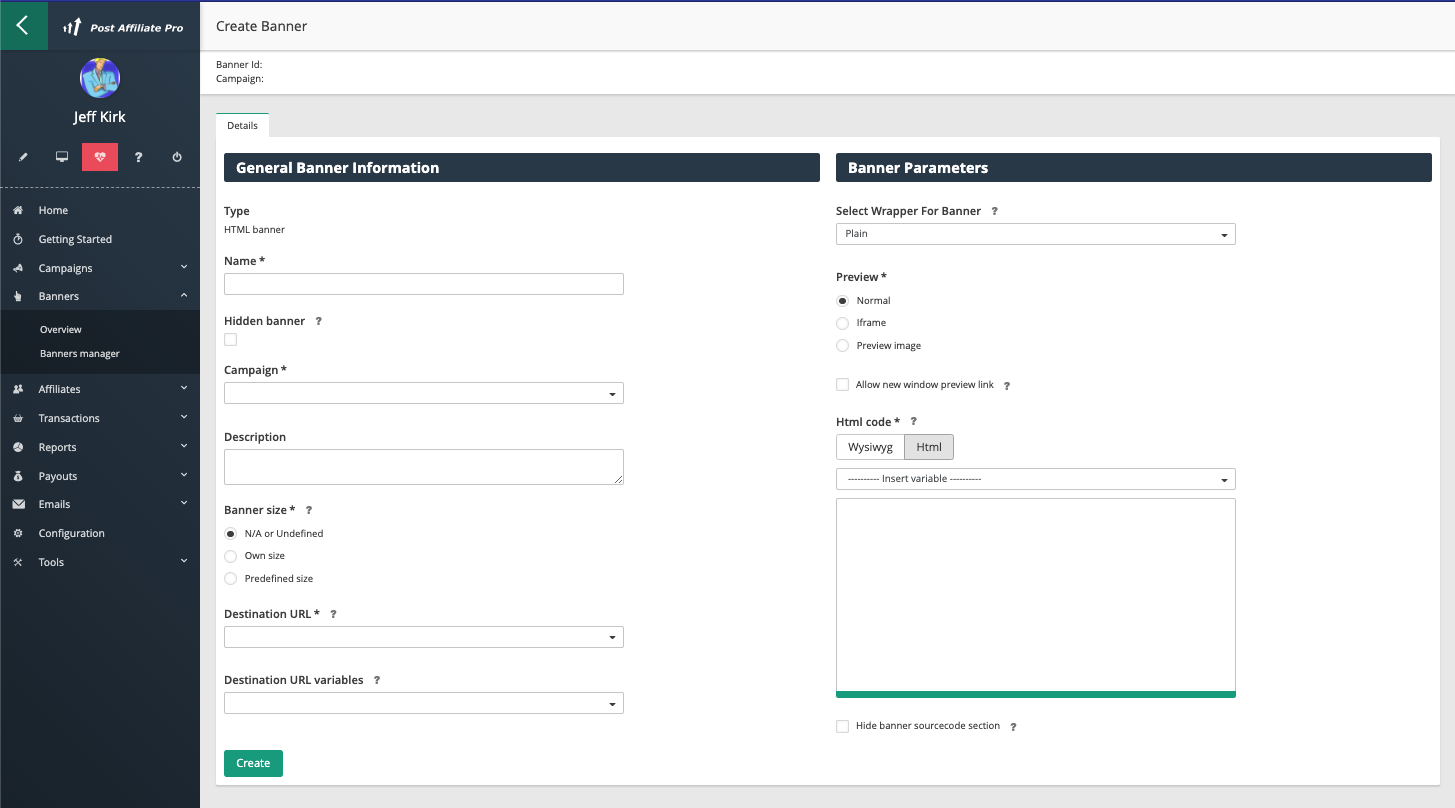The height and width of the screenshot is (808, 1455).
Task: Select the Iframe preview option
Action: click(x=841, y=323)
